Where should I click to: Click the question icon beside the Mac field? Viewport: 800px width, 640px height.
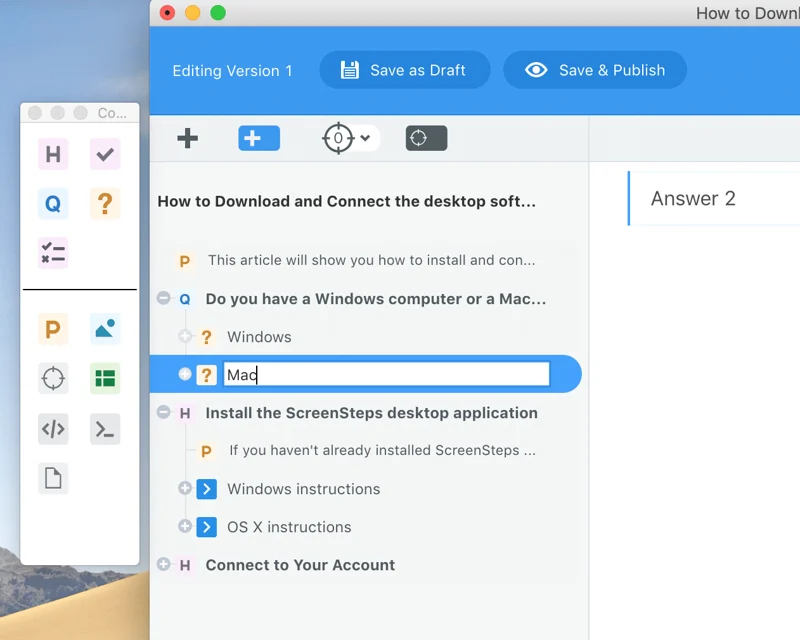207,375
